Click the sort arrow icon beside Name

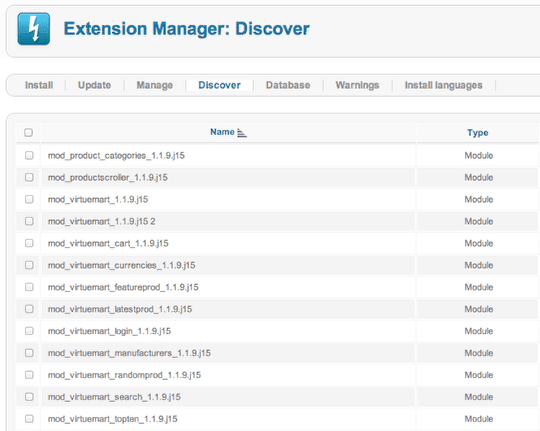242,133
